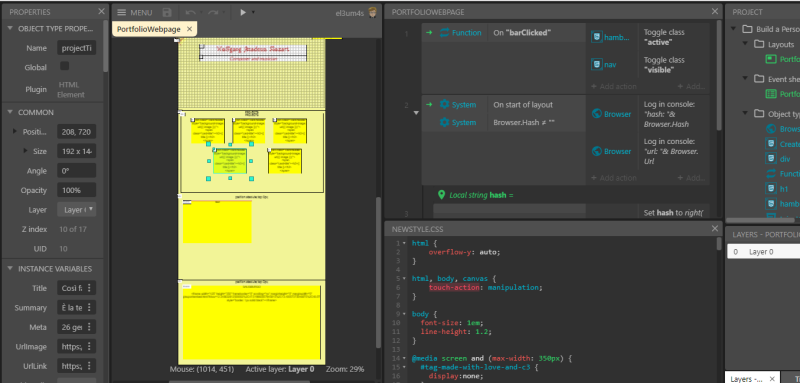Open the Layer dropdown in properties
800x383 pixels.
77,210
